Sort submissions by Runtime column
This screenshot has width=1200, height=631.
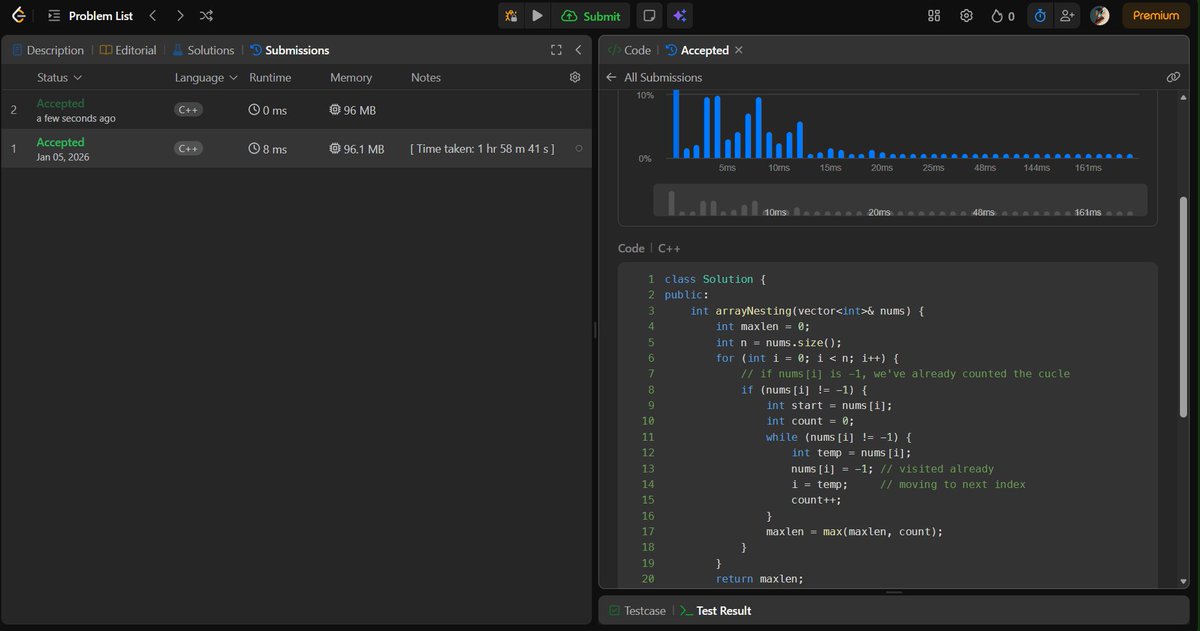[x=270, y=77]
